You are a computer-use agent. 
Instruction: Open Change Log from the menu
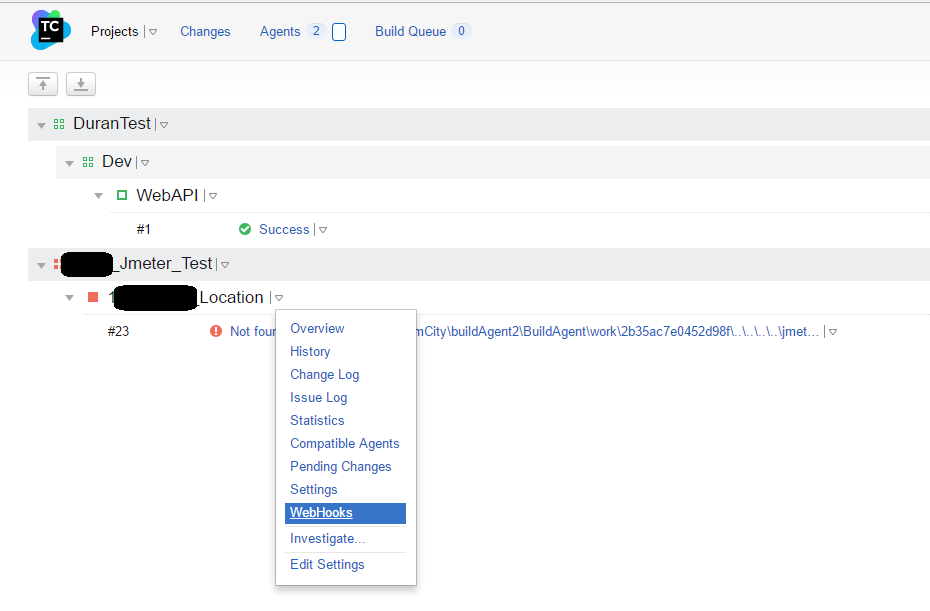pos(324,375)
